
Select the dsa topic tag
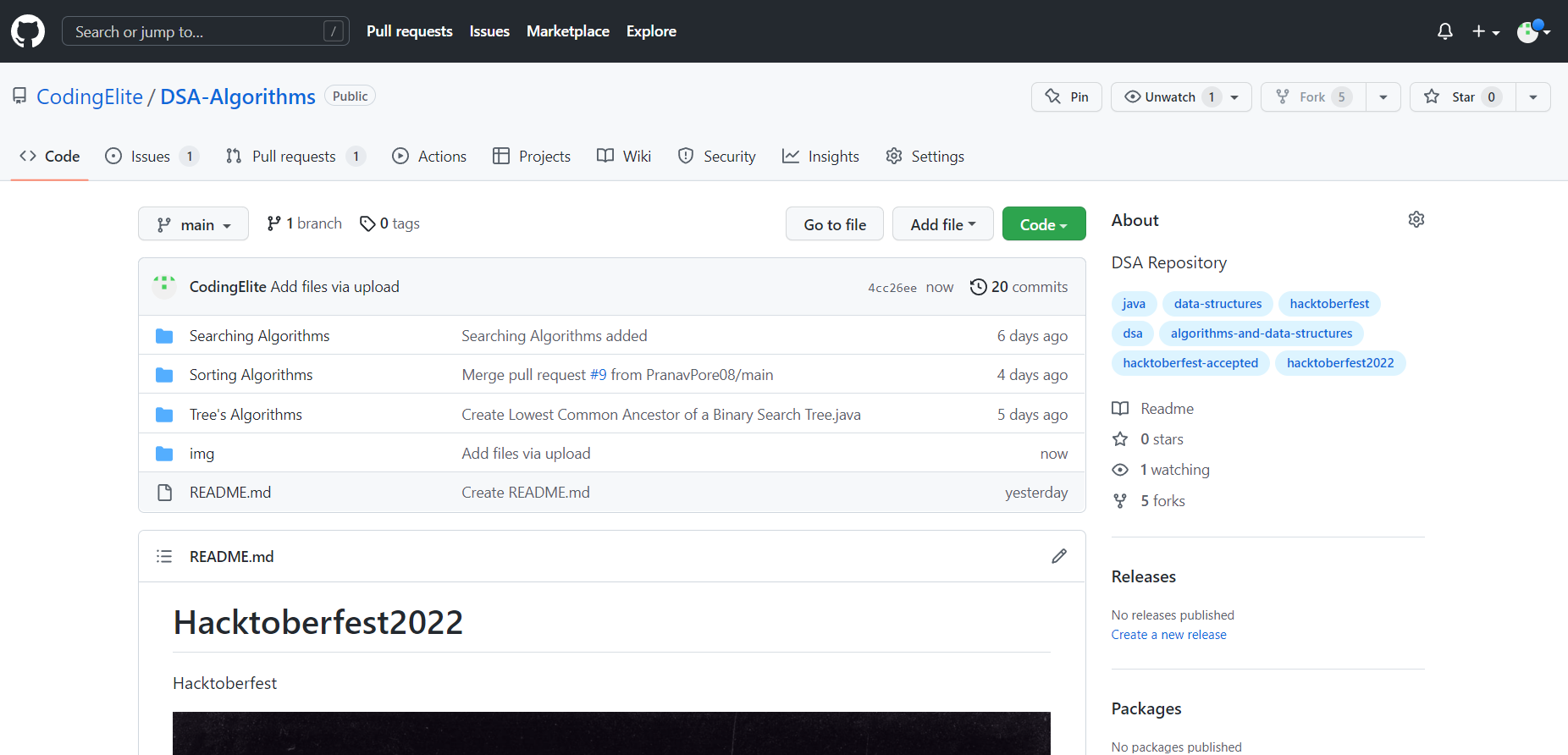tap(1133, 333)
